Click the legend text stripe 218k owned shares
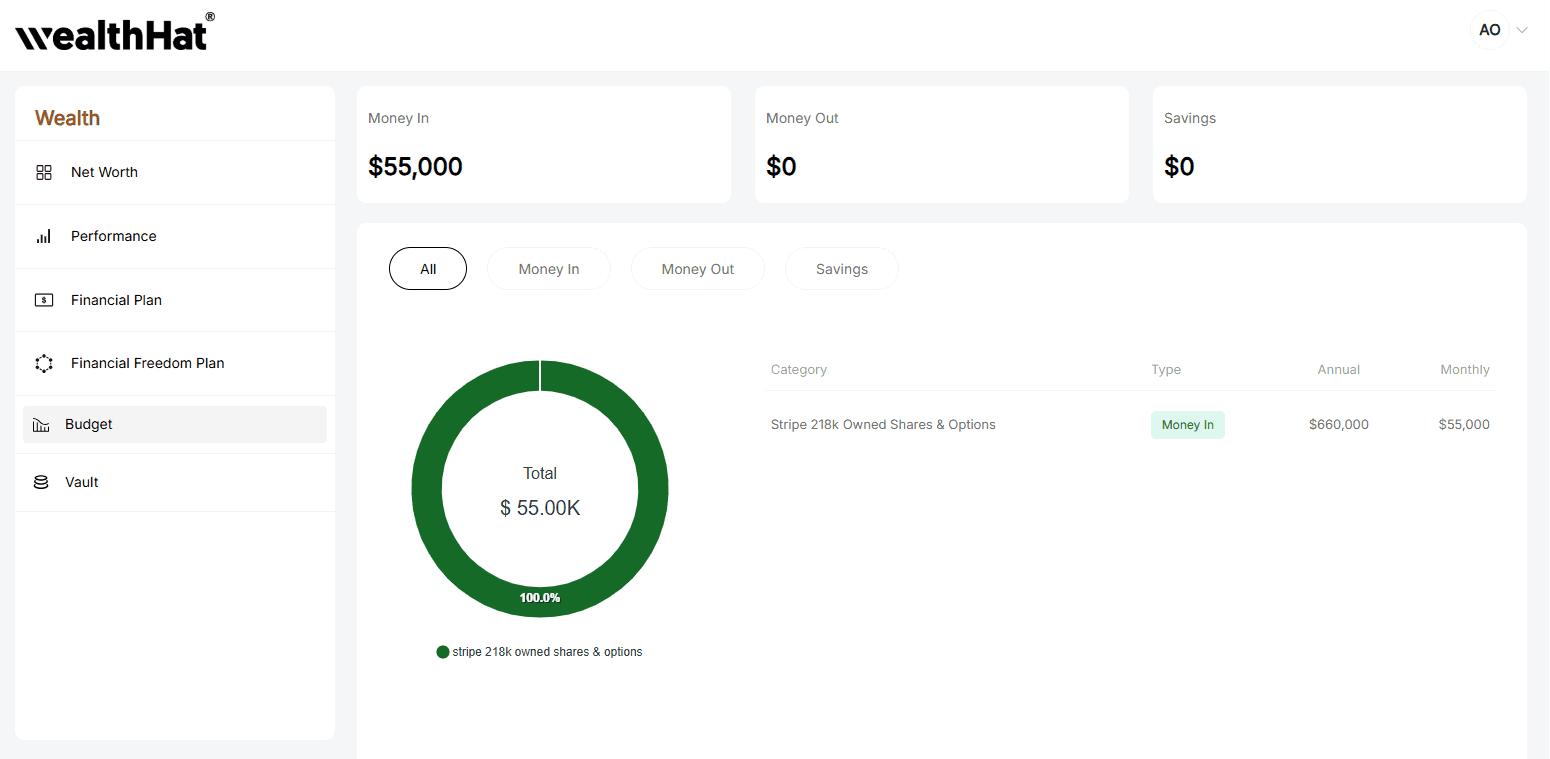Viewport: 1550px width, 759px height. [547, 652]
